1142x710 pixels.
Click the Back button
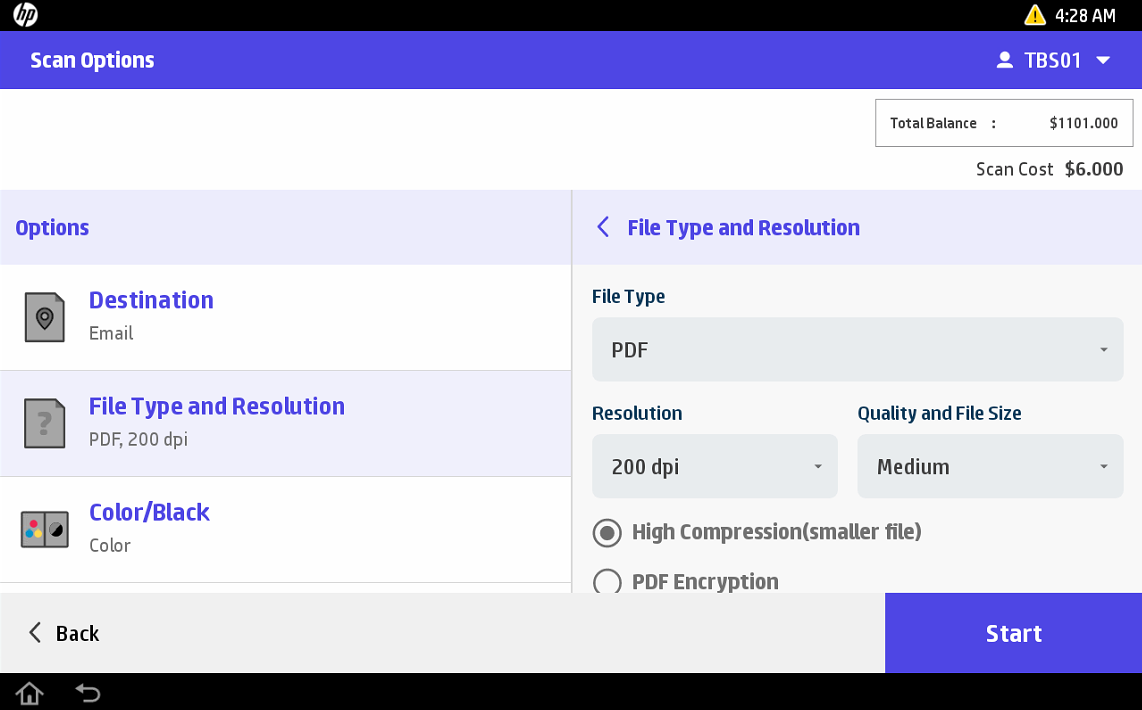pyautogui.click(x=64, y=633)
